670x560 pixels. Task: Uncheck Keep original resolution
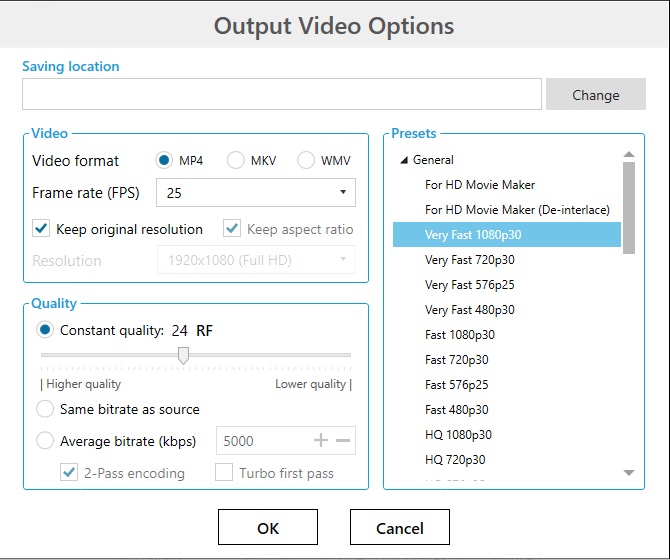tap(41, 229)
